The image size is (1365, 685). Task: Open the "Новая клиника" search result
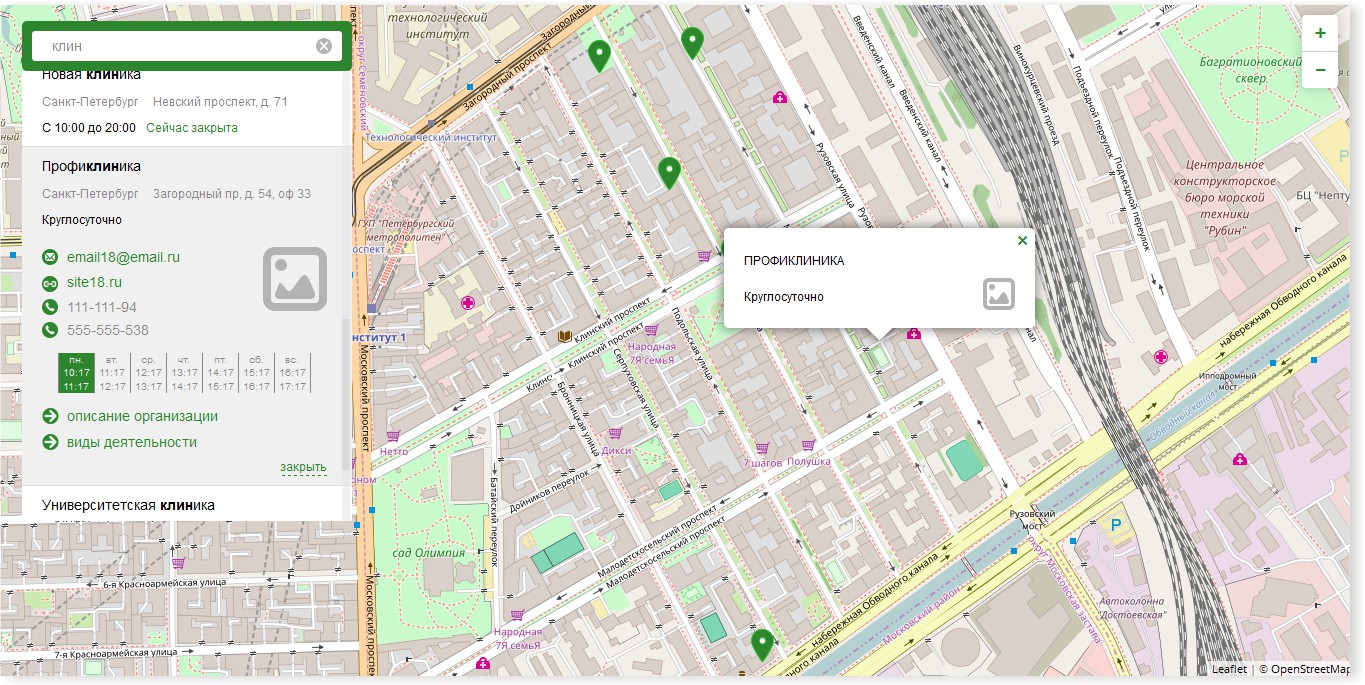pyautogui.click(x=92, y=75)
